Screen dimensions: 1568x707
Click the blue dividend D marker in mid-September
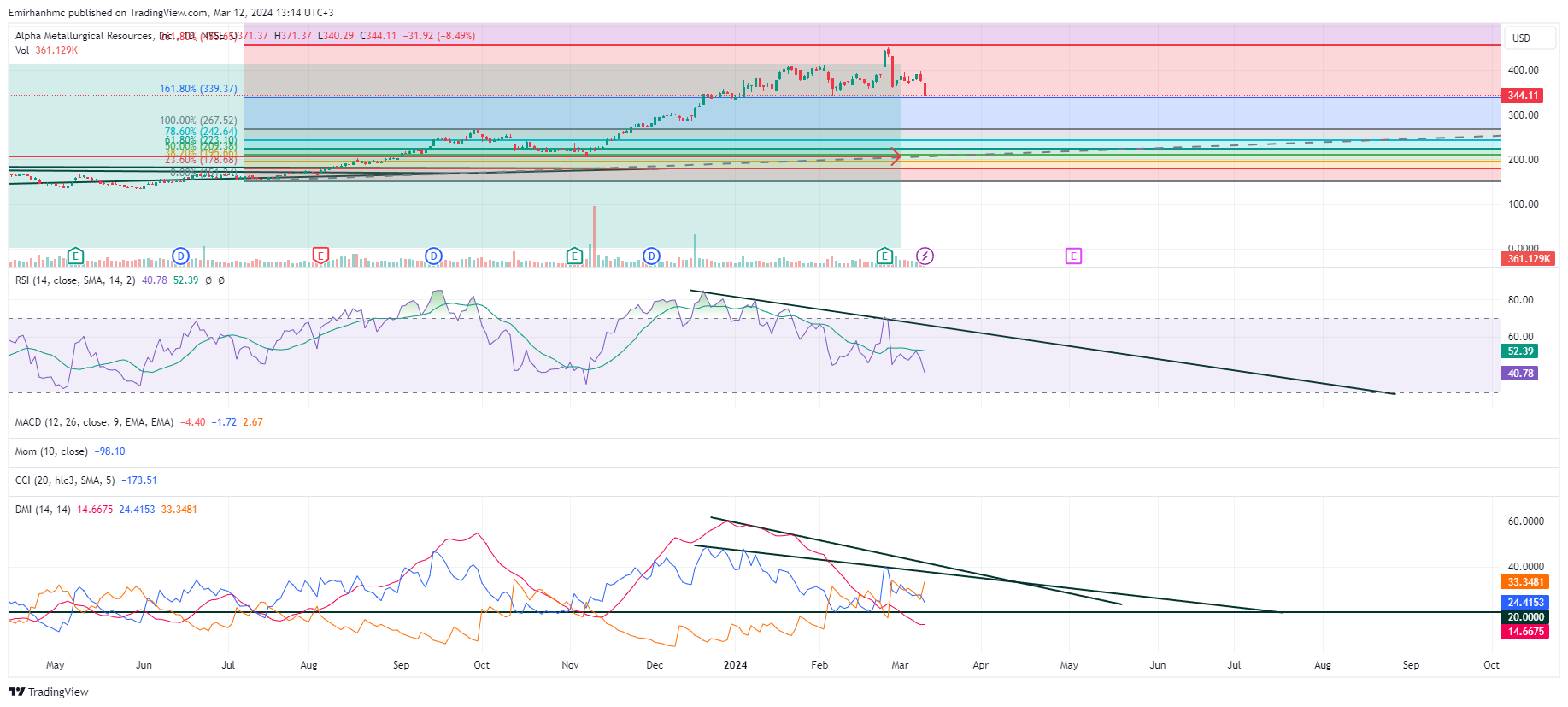point(433,256)
